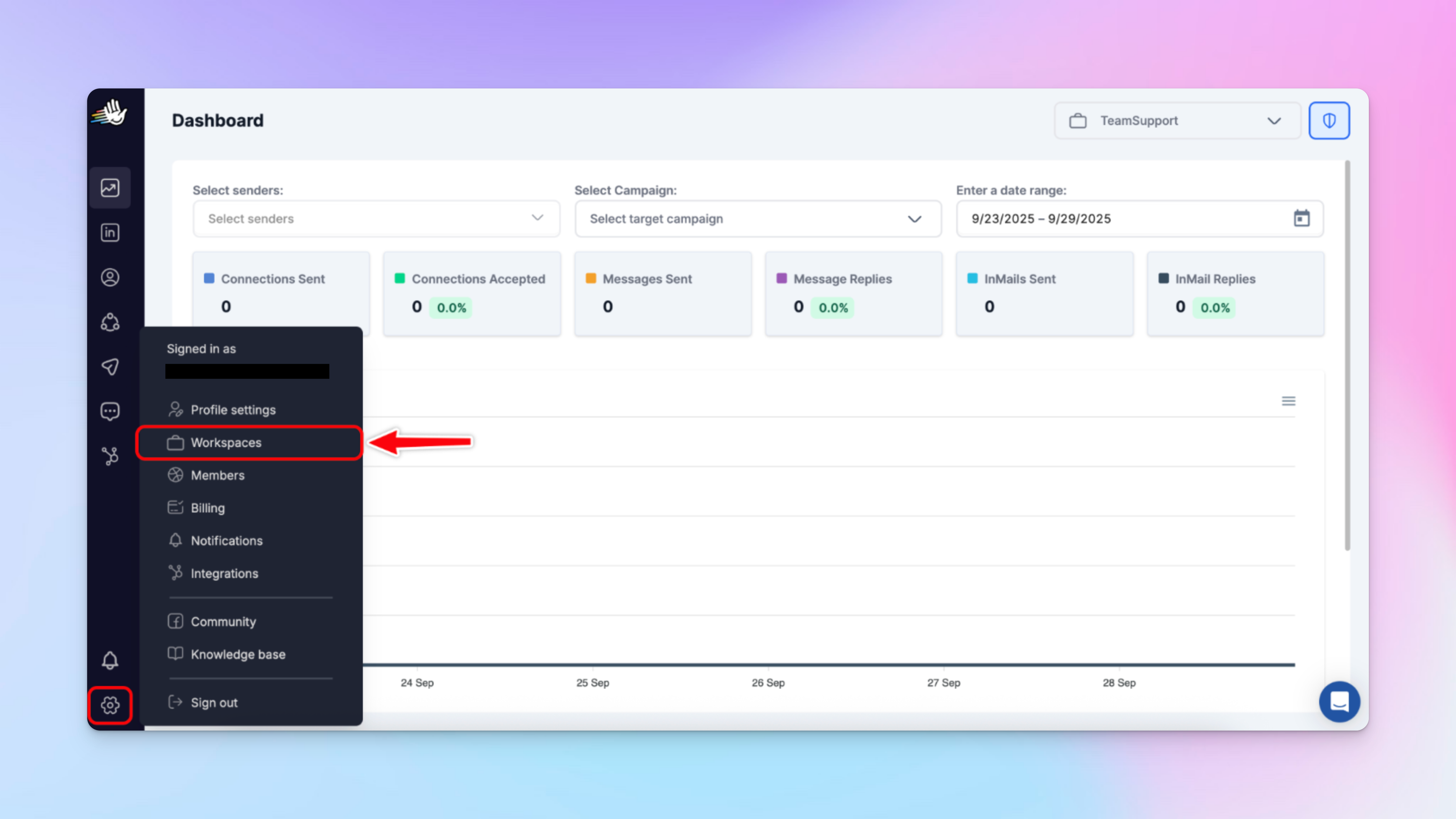1456x819 pixels.
Task: Expand the Select target campaign dropdown
Action: (757, 219)
